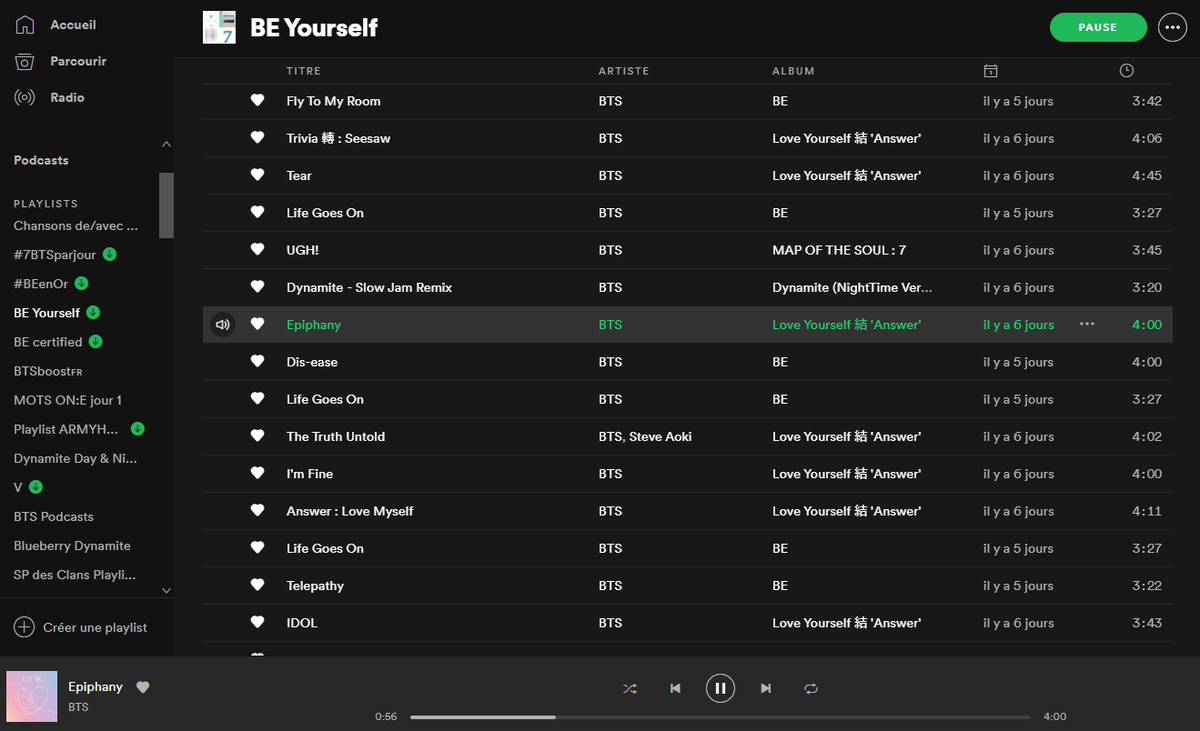Toggle the heart for Trivia Seesaw

(x=257, y=138)
